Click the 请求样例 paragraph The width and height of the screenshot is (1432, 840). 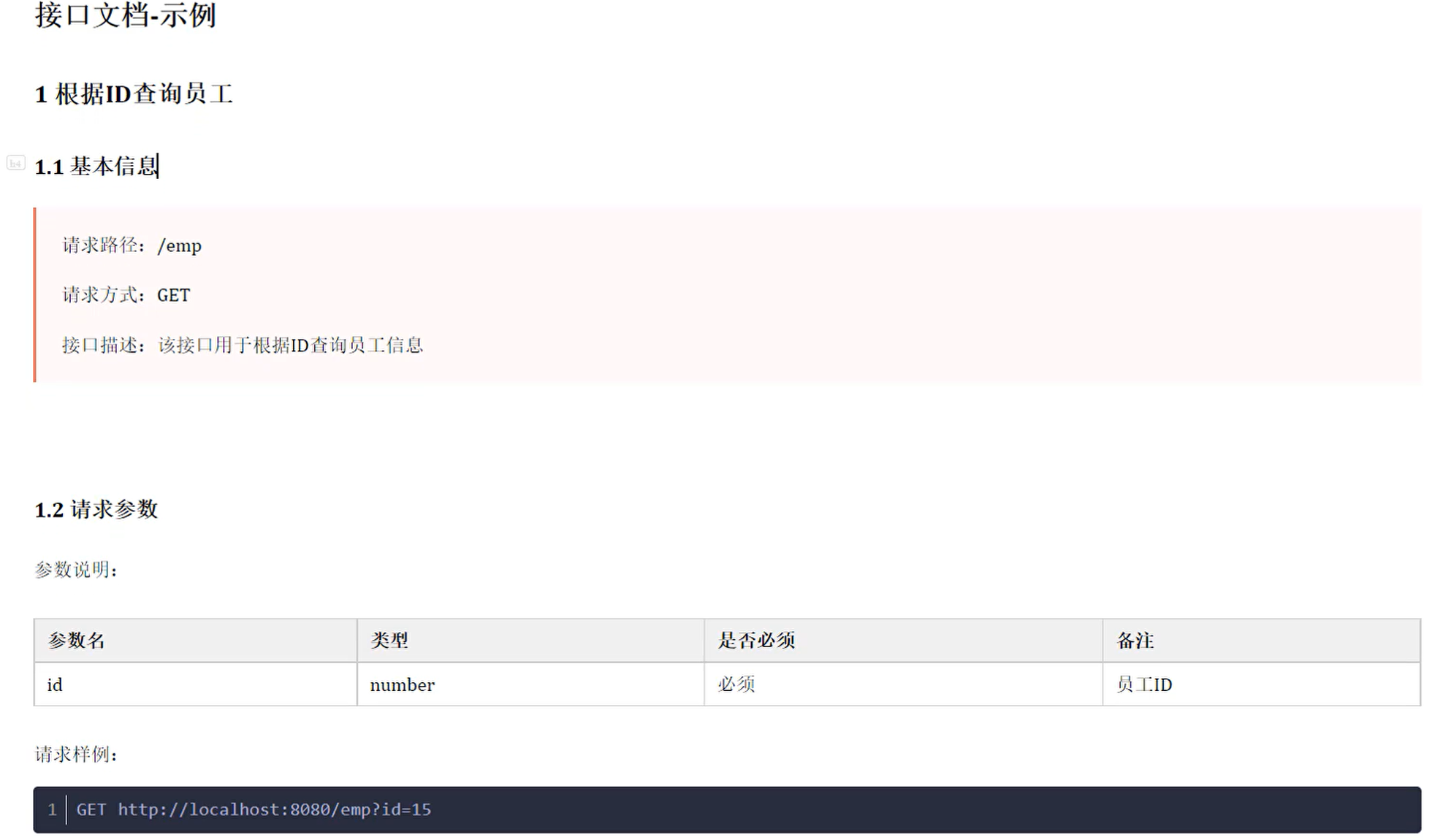pyautogui.click(x=76, y=755)
